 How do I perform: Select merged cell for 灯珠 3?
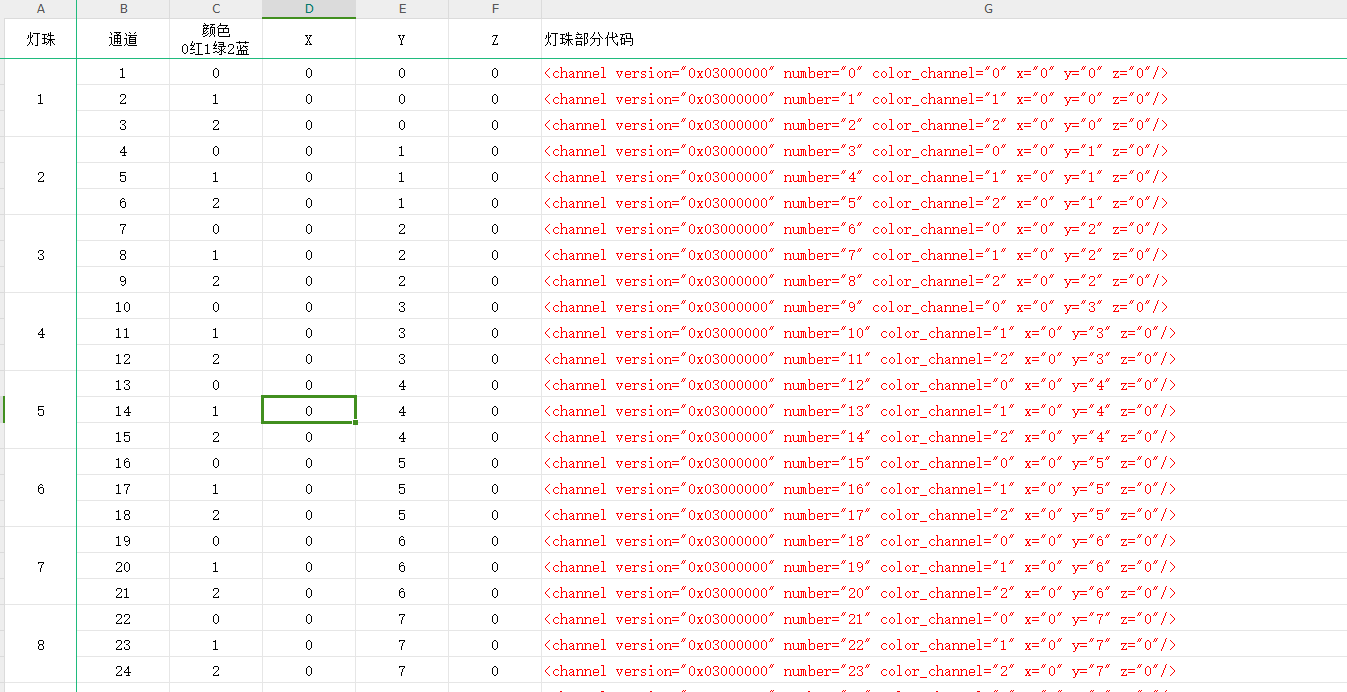pyautogui.click(x=40, y=255)
